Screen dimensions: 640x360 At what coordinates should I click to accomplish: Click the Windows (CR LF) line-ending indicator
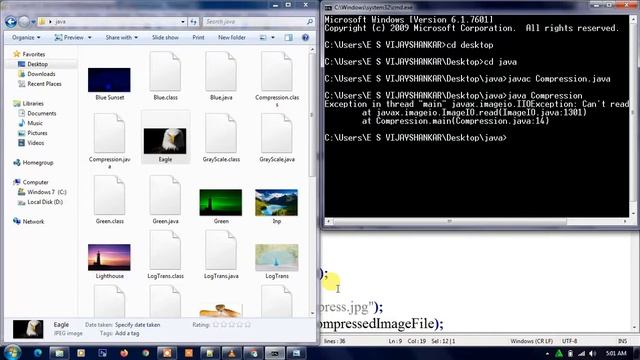tap(531, 341)
